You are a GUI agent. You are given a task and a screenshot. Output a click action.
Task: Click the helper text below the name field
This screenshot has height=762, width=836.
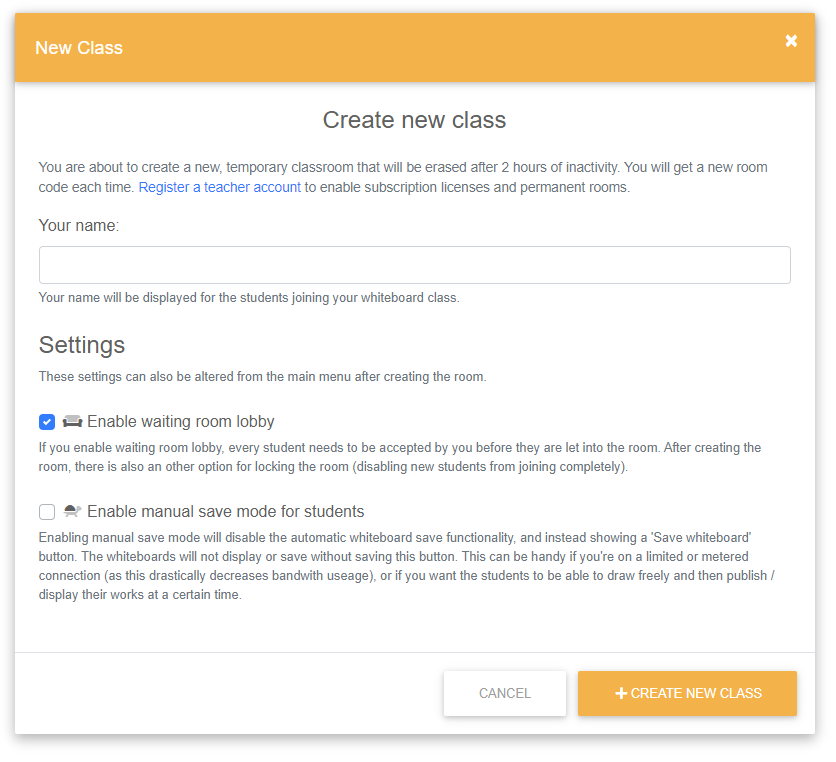[x=249, y=298]
